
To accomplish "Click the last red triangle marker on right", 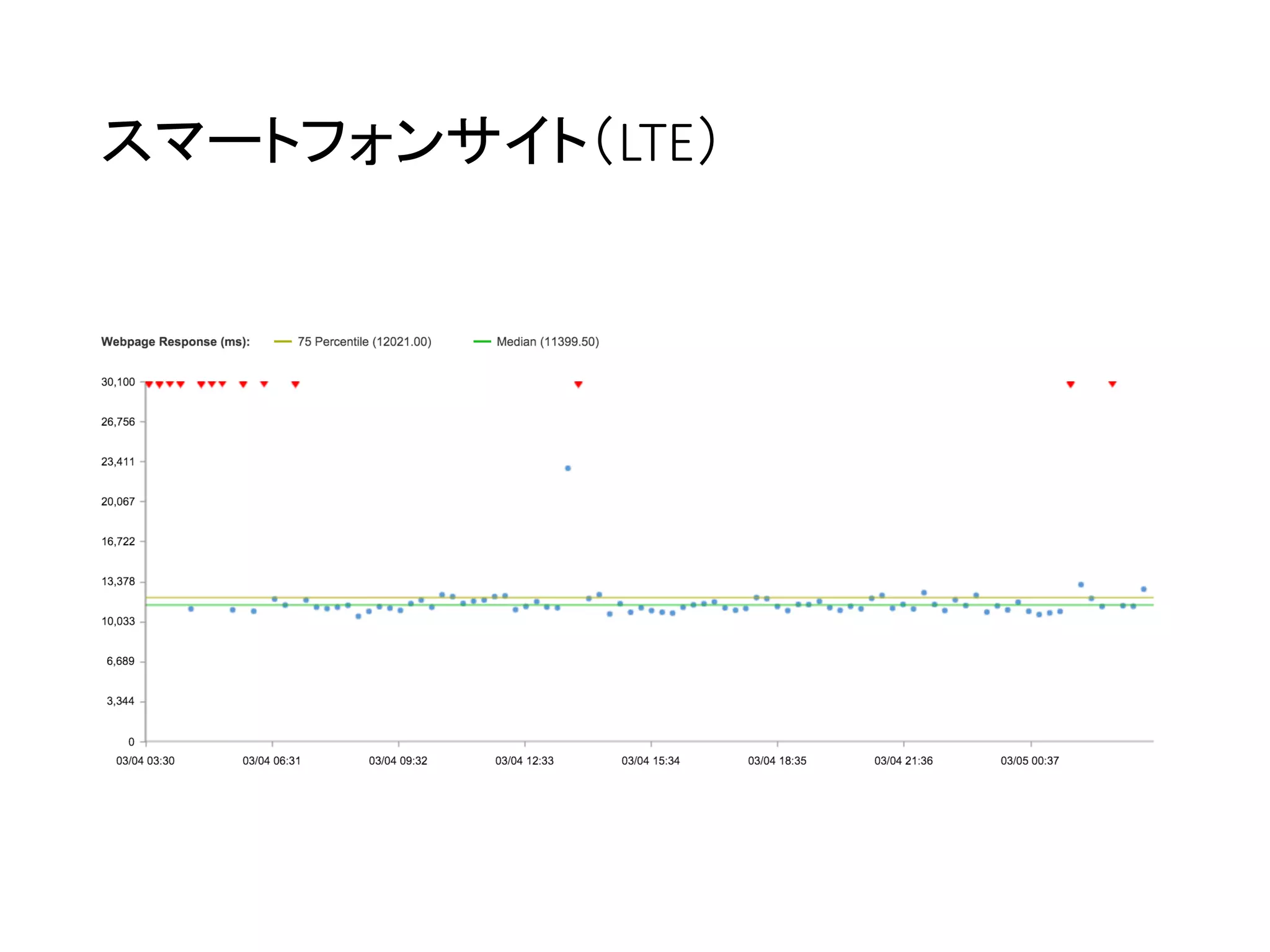I will click(x=1112, y=384).
